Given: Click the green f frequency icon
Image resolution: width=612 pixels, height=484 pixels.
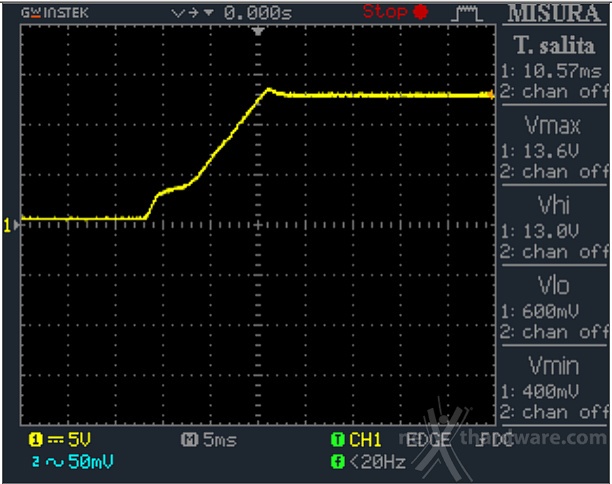Looking at the screenshot, I should 338,462.
